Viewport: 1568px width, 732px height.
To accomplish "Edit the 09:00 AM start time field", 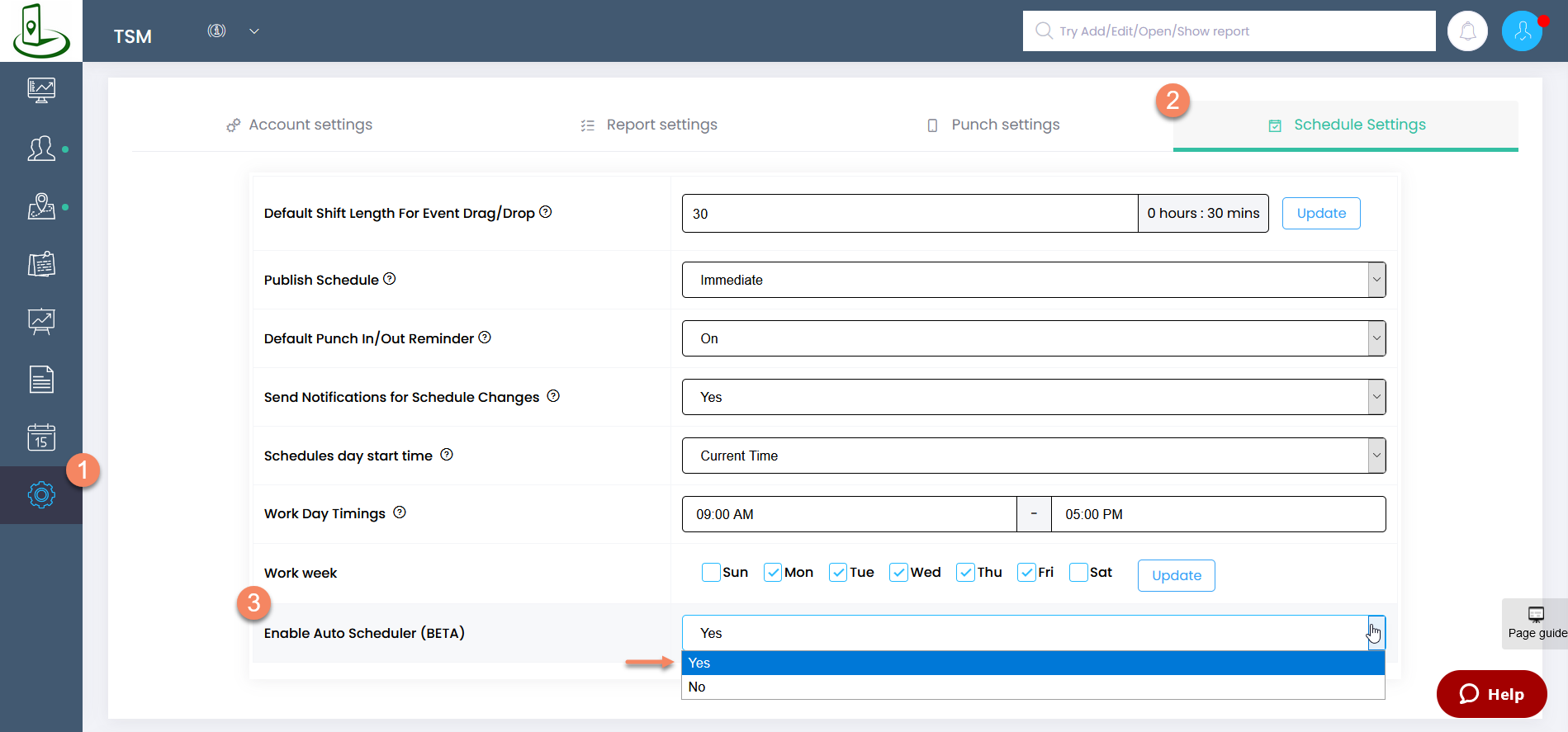I will [x=850, y=514].
